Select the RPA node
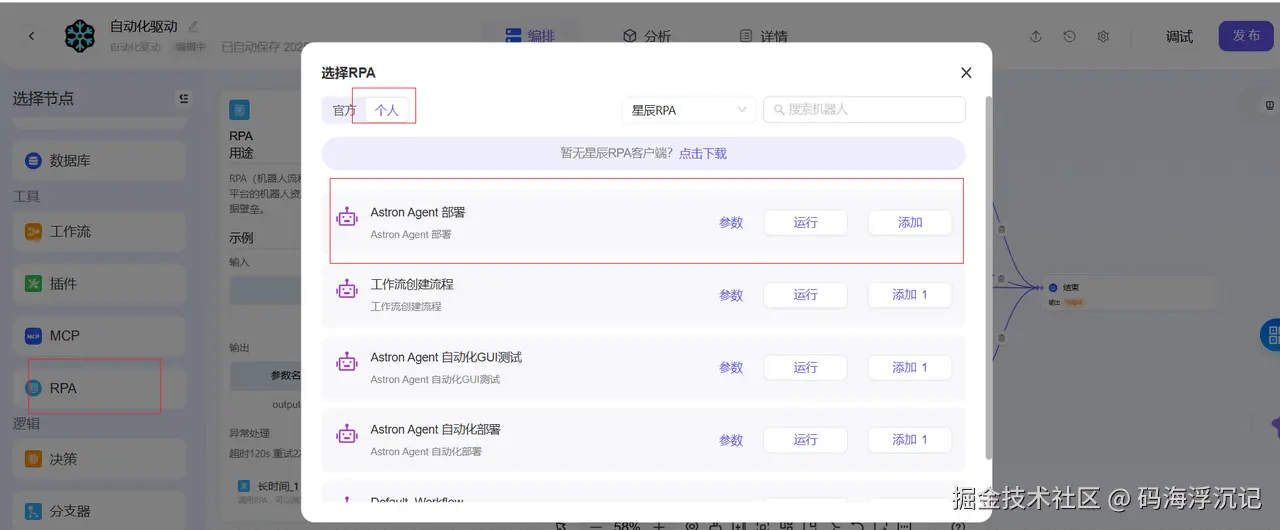Image resolution: width=1280 pixels, height=530 pixels. (99, 388)
